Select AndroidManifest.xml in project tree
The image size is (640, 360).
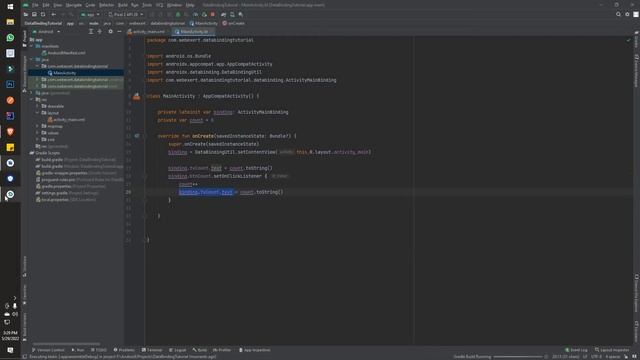point(67,53)
